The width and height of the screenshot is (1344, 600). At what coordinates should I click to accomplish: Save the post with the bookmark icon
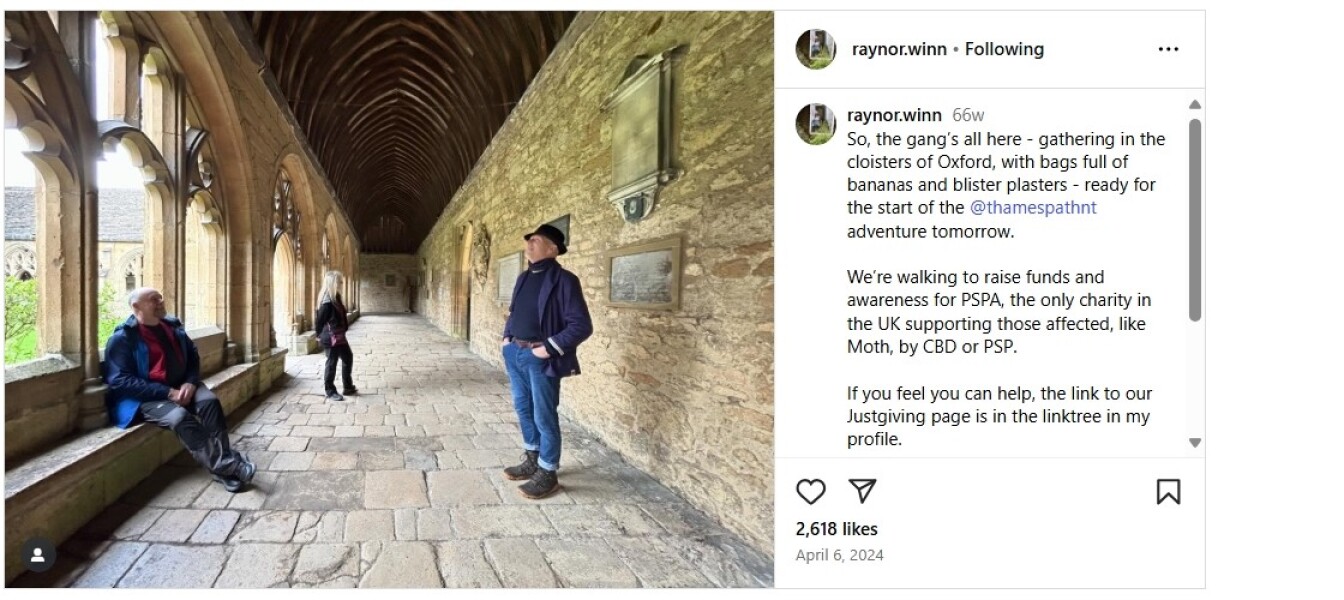pos(1167,491)
